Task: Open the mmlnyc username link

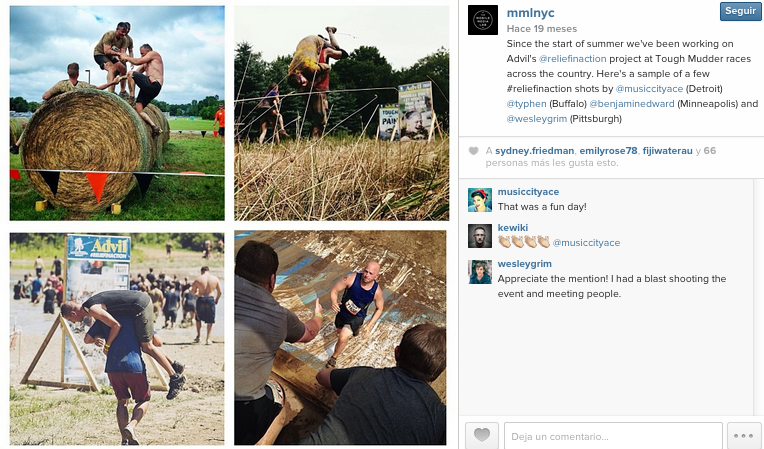Action: [530, 13]
